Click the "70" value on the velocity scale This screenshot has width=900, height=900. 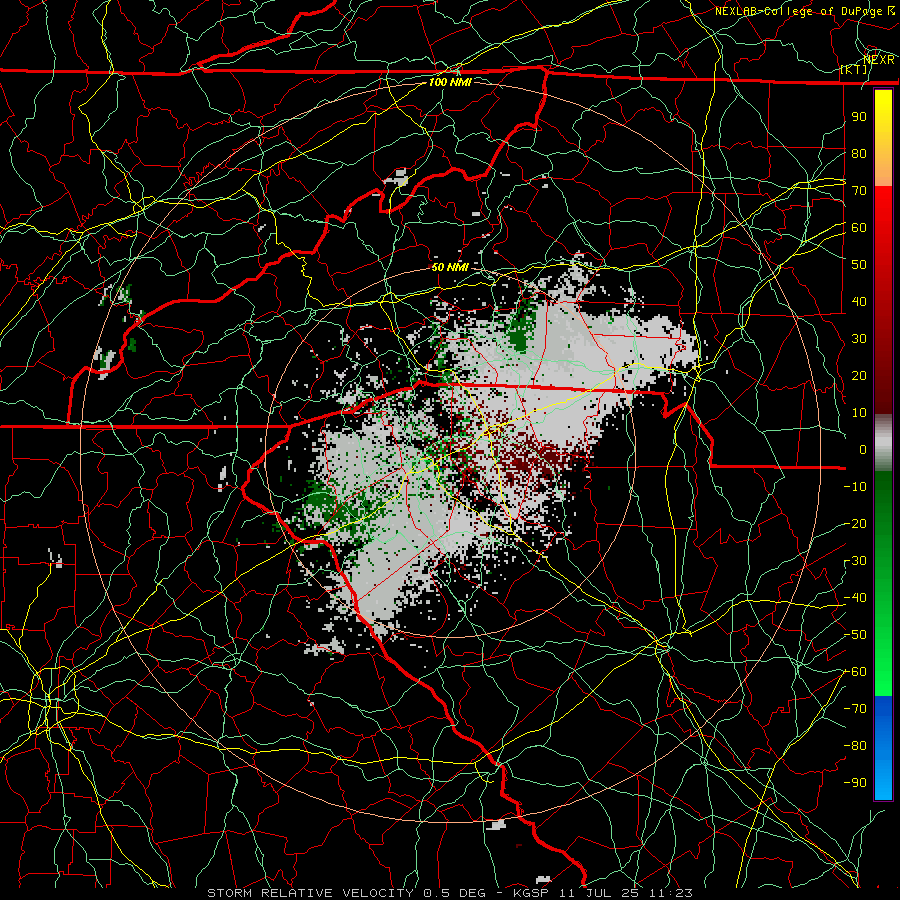pyautogui.click(x=859, y=191)
